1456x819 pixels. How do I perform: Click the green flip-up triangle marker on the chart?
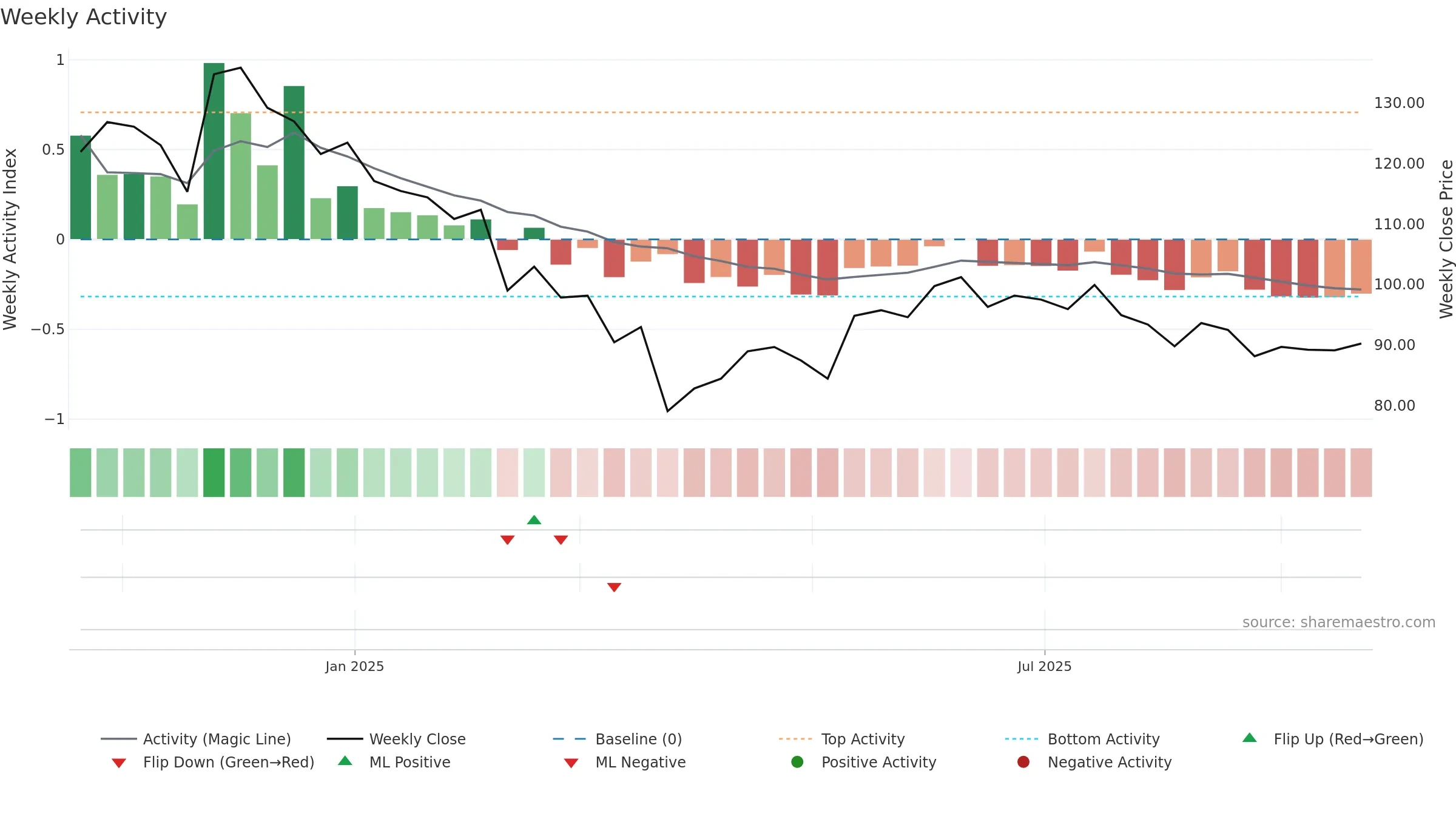(534, 520)
